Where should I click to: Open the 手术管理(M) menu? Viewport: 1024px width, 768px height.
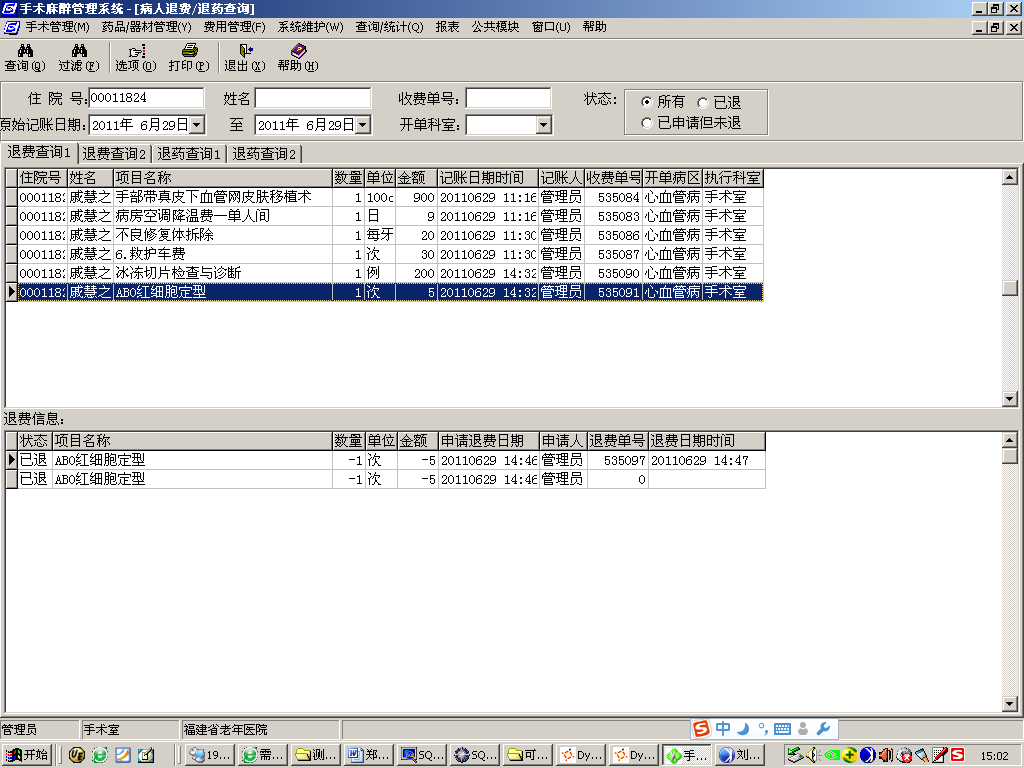pos(57,27)
